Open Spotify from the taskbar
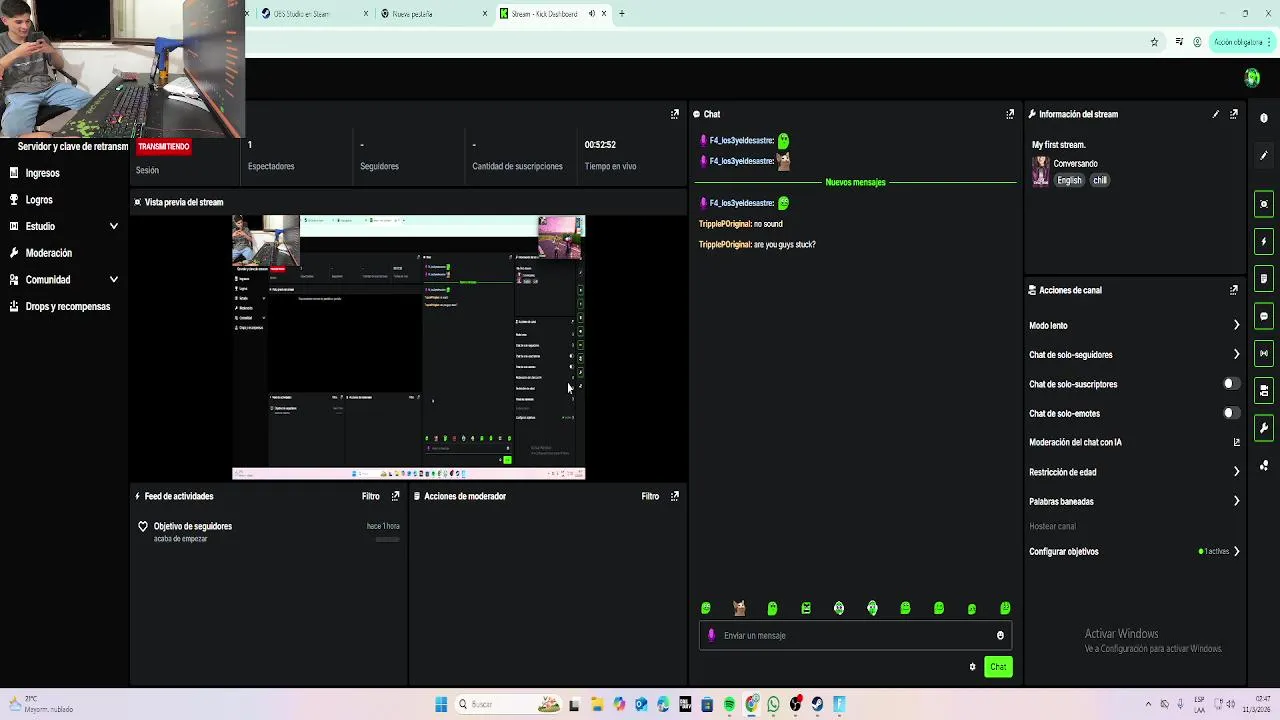The image size is (1280, 720). tap(729, 705)
